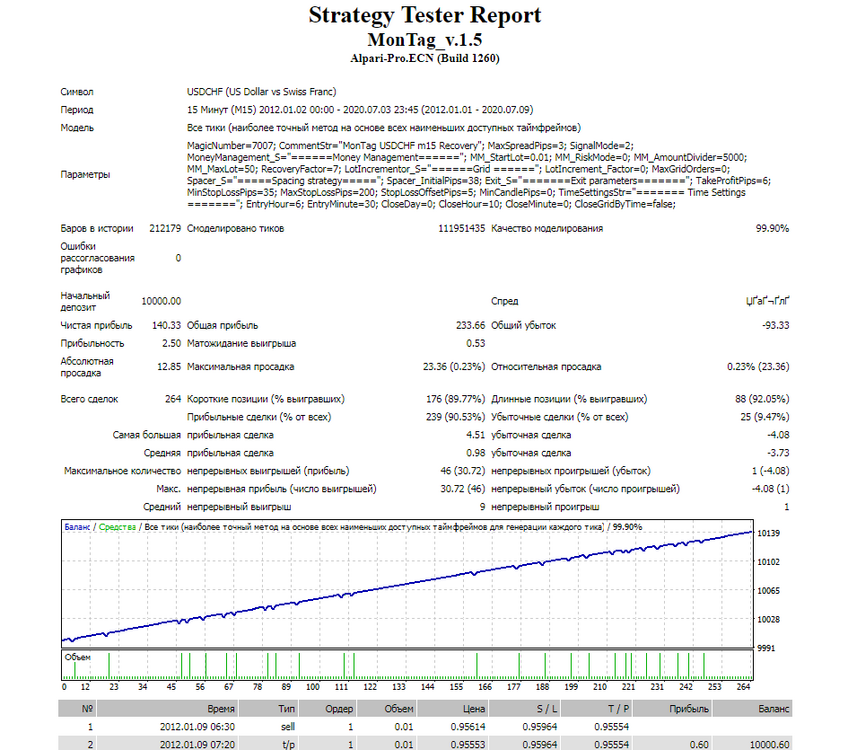Click modelled ticks value 11951435
The width and height of the screenshot is (848, 750).
(461, 228)
